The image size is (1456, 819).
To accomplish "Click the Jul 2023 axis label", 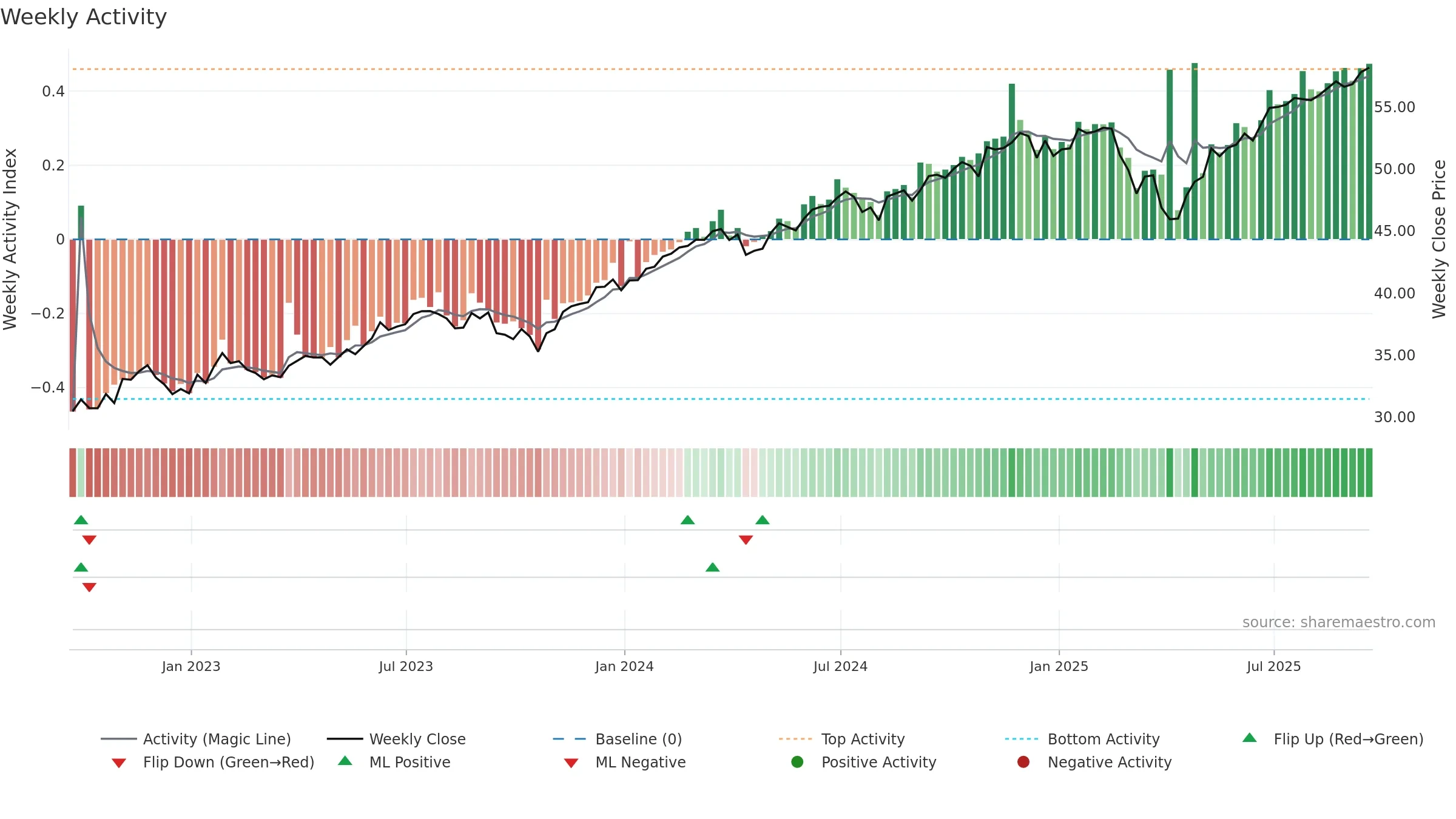I will point(406,667).
